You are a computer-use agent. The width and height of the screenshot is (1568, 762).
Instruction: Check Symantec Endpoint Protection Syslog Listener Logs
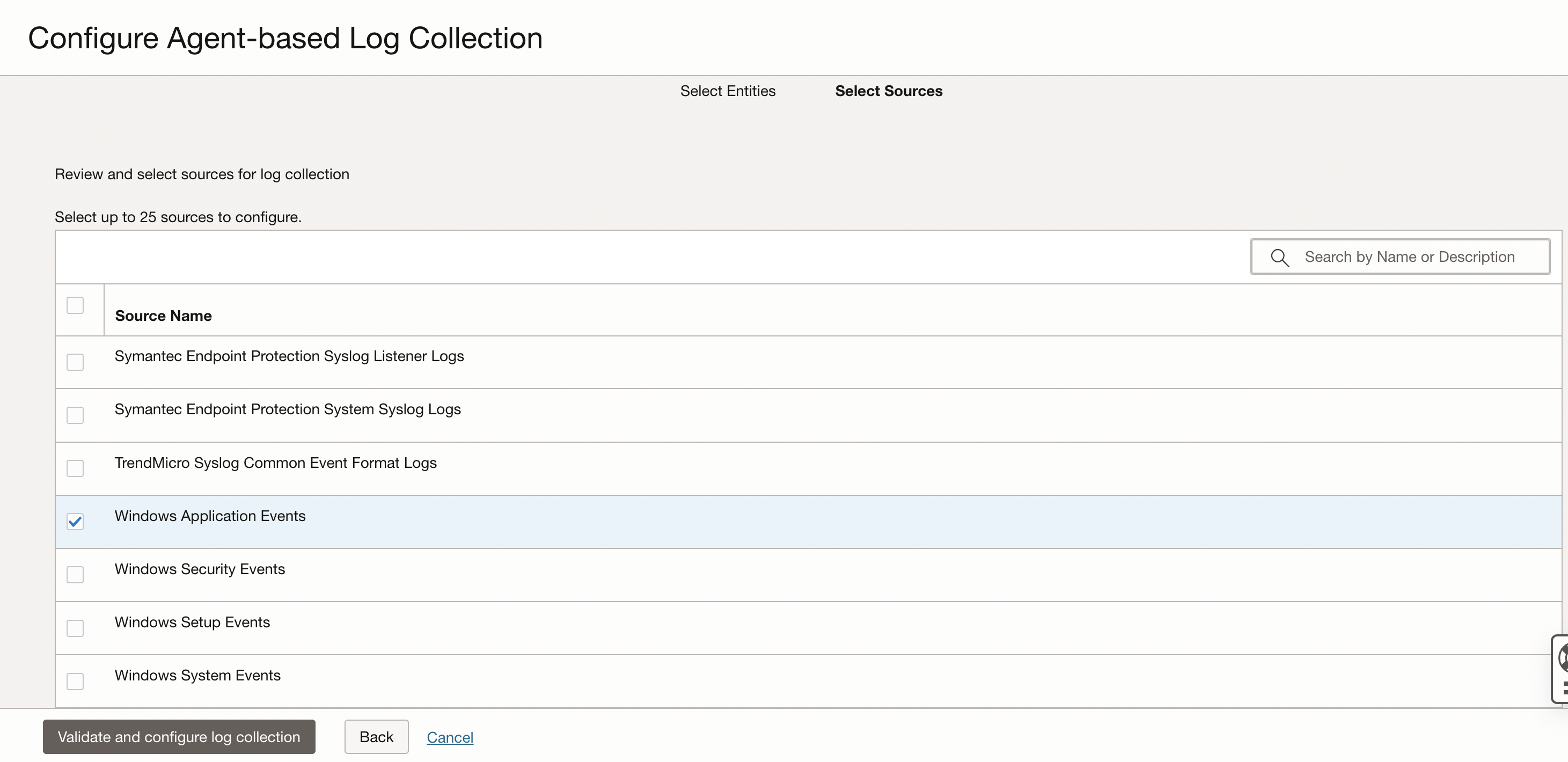coord(75,362)
